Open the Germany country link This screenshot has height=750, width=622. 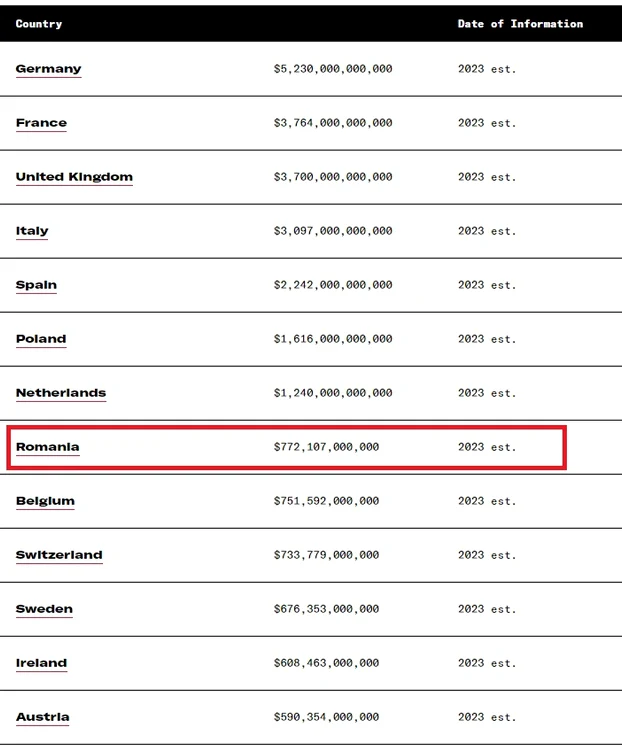point(48,69)
